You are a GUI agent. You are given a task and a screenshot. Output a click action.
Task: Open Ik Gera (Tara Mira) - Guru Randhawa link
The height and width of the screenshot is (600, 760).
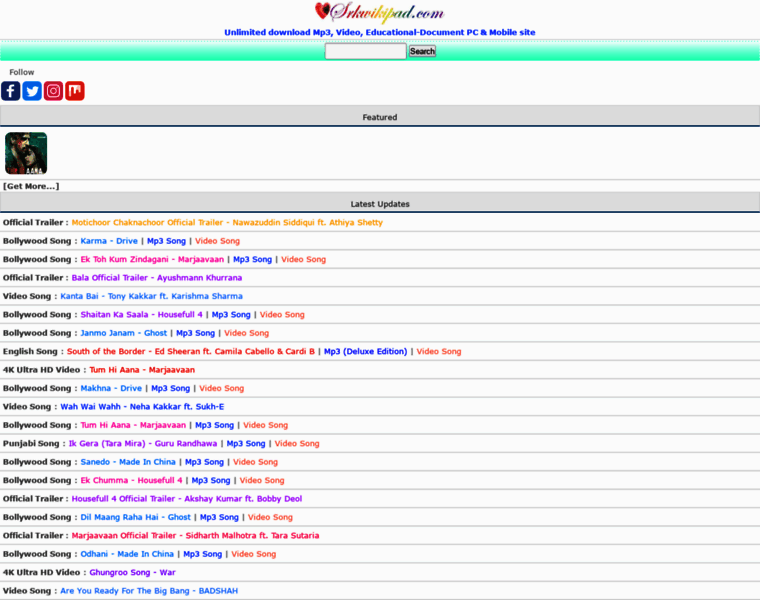point(143,443)
